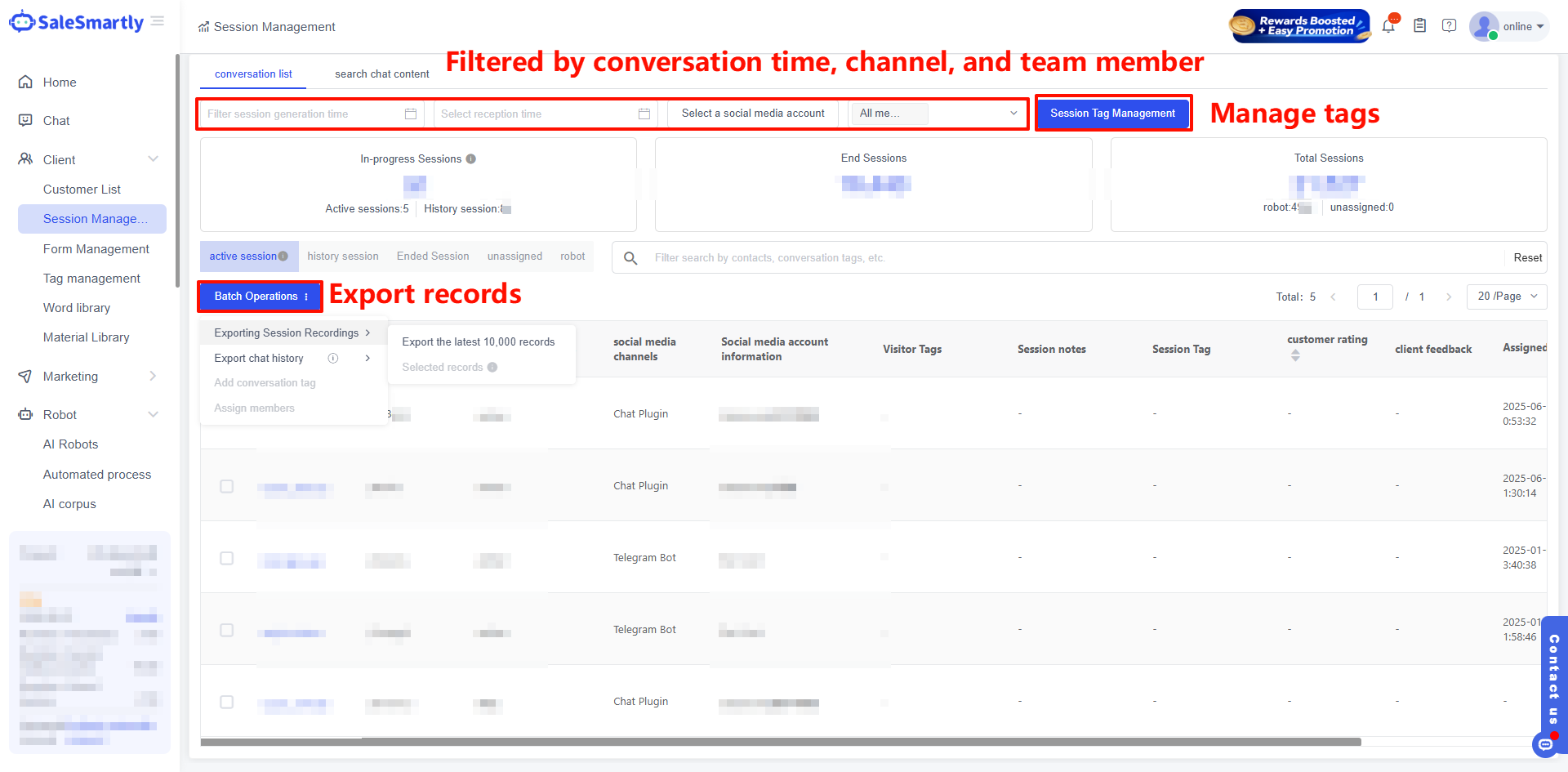1568x772 pixels.
Task: Choose 'Export chat history' from the menu
Action: point(259,358)
